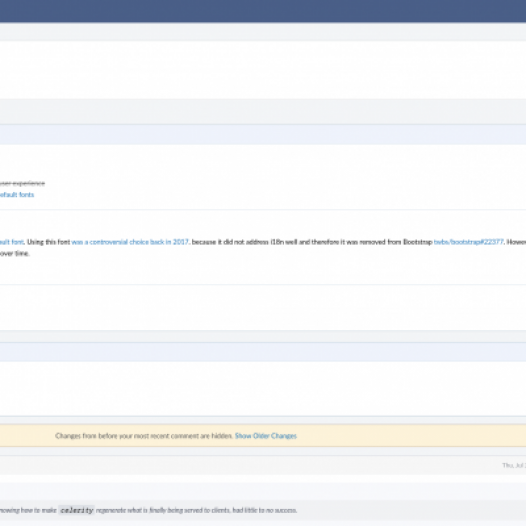Click the light blue header above task links
Image resolution: width=526 pixels, height=526 pixels.
point(263,135)
